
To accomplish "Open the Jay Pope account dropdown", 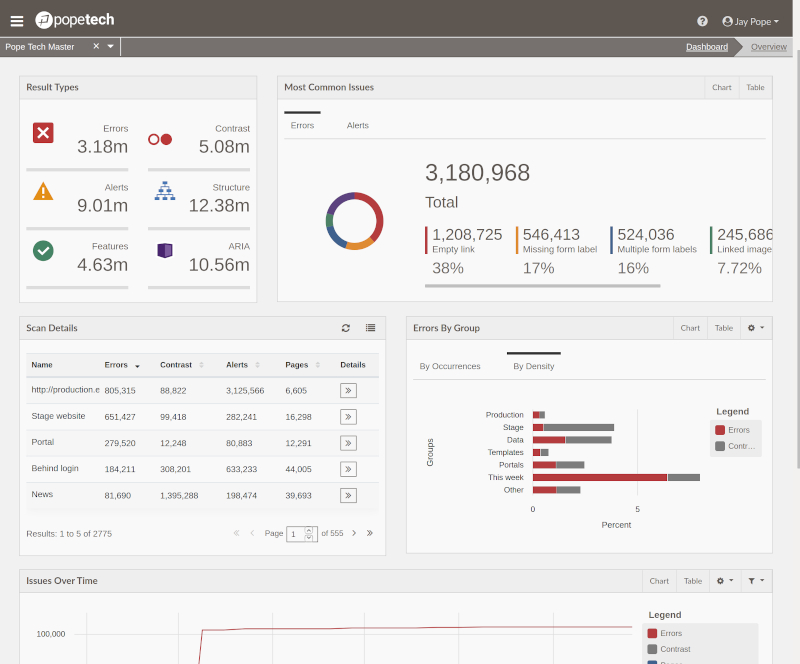I will [749, 21].
